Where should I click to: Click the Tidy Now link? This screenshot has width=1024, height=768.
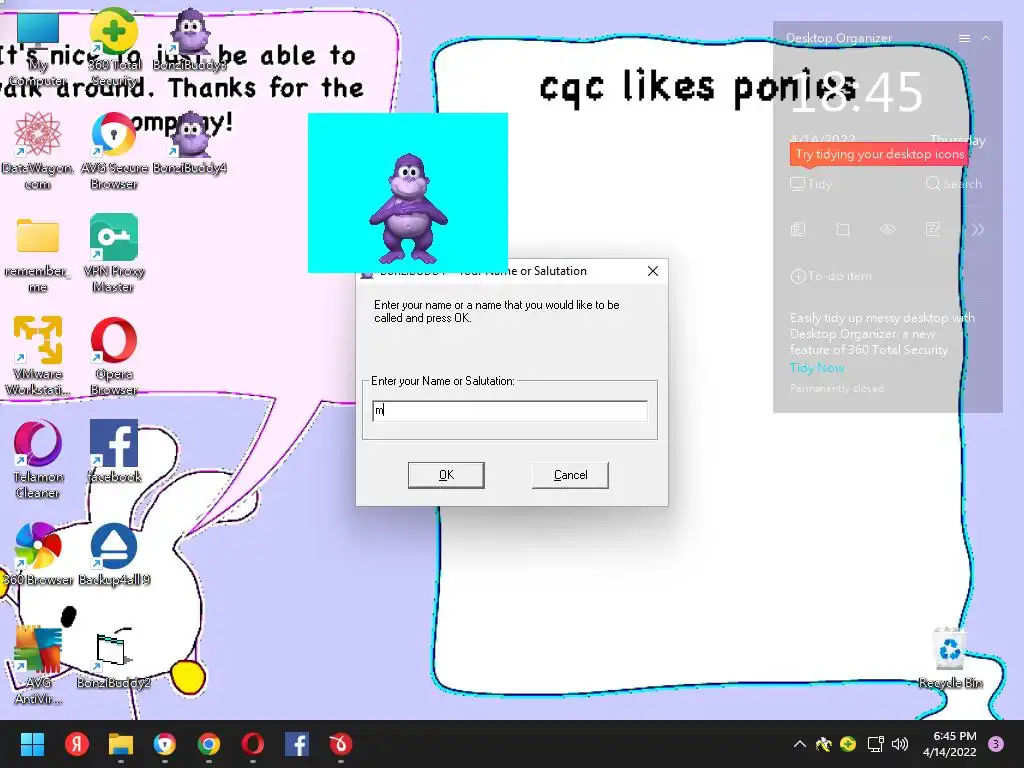point(817,368)
